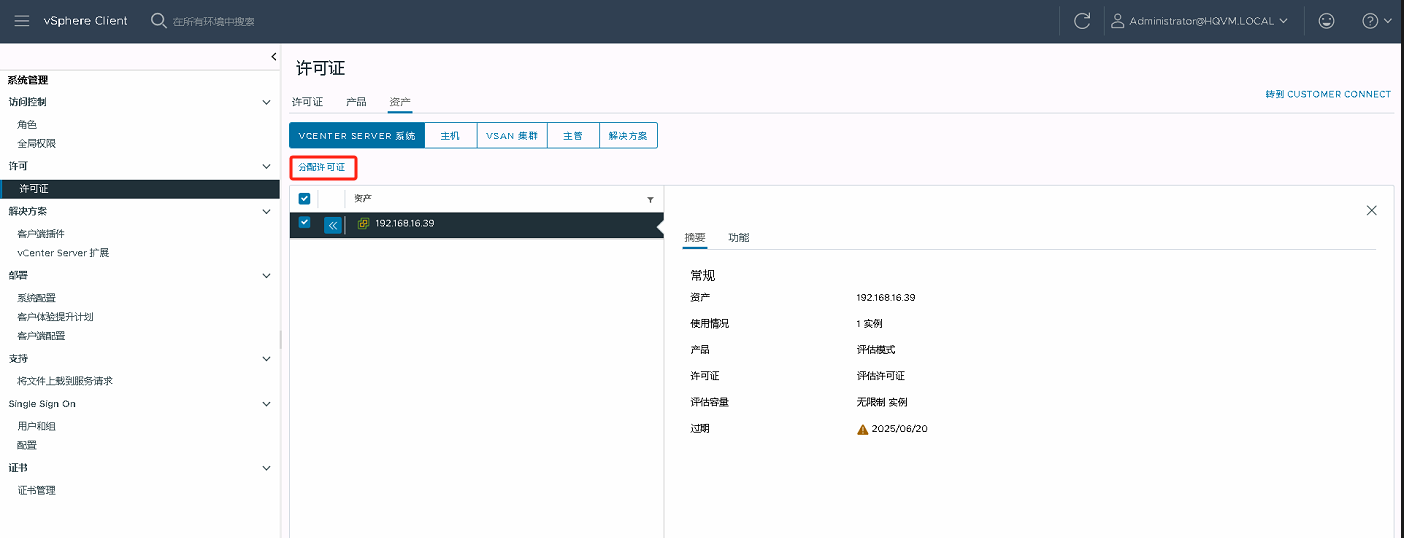
Task: Click the 1 实例 usage value
Action: (x=870, y=324)
